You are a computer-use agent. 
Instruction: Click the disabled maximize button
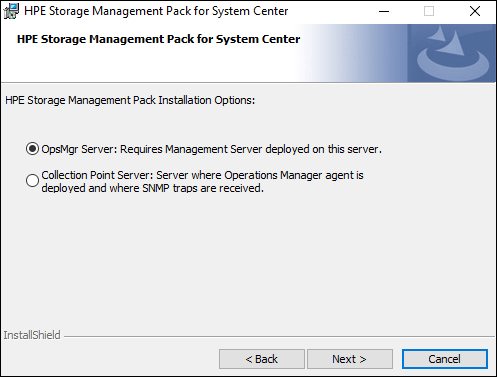[429, 11]
